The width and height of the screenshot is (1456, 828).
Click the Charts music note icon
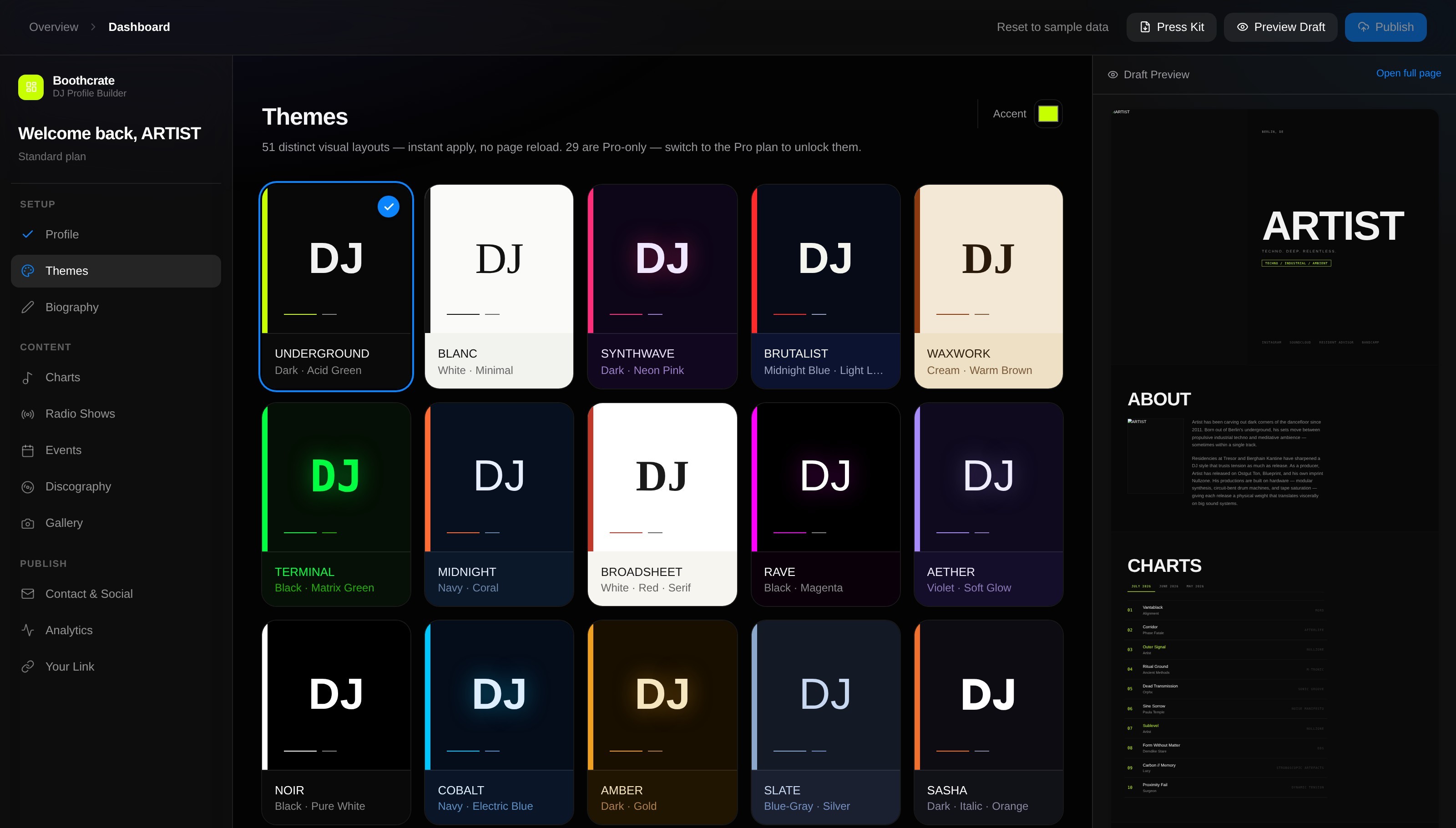(x=27, y=378)
